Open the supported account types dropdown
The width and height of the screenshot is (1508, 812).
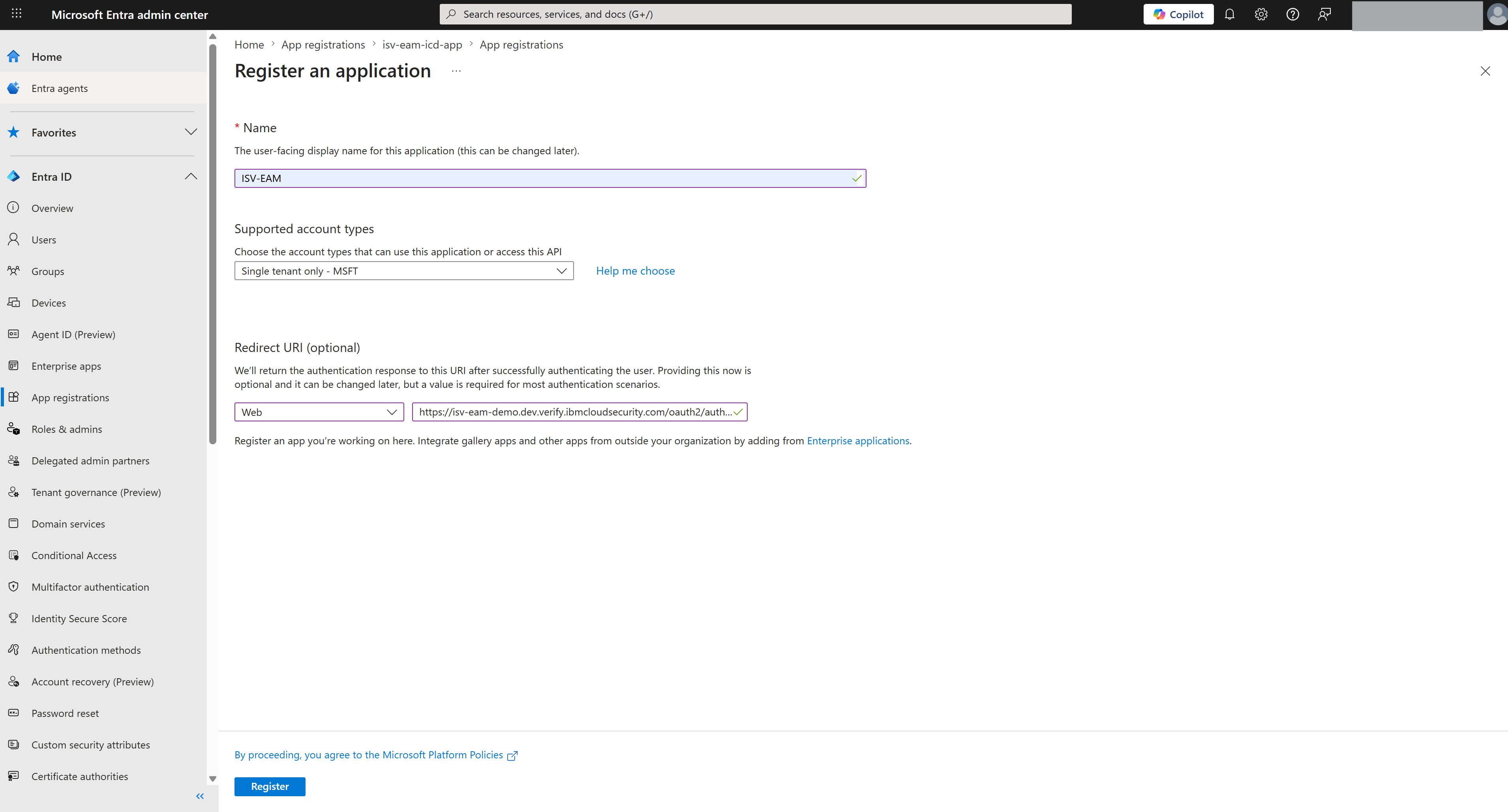(404, 271)
